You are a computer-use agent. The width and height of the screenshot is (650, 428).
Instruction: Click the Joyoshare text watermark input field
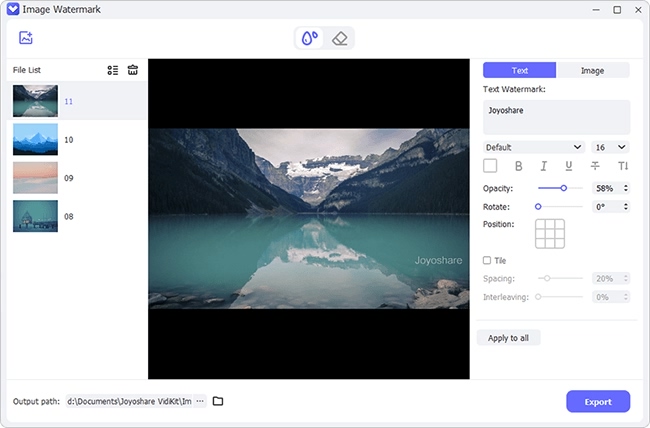pos(556,117)
